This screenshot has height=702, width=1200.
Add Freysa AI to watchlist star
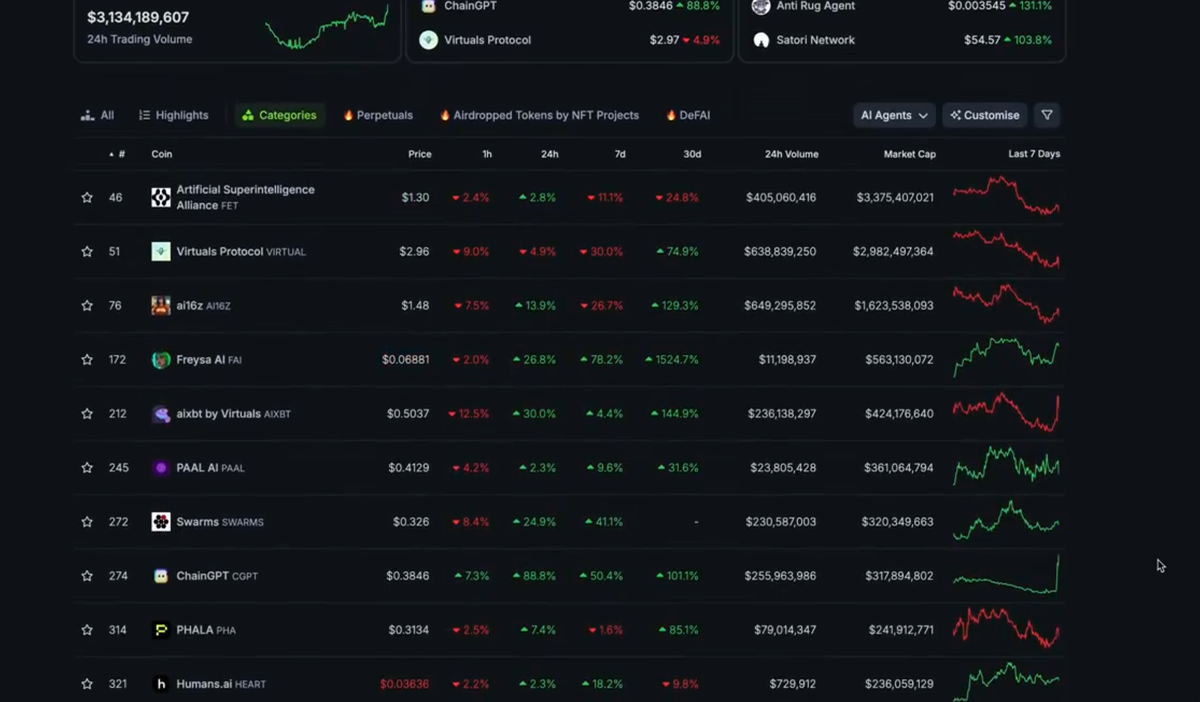click(x=87, y=360)
